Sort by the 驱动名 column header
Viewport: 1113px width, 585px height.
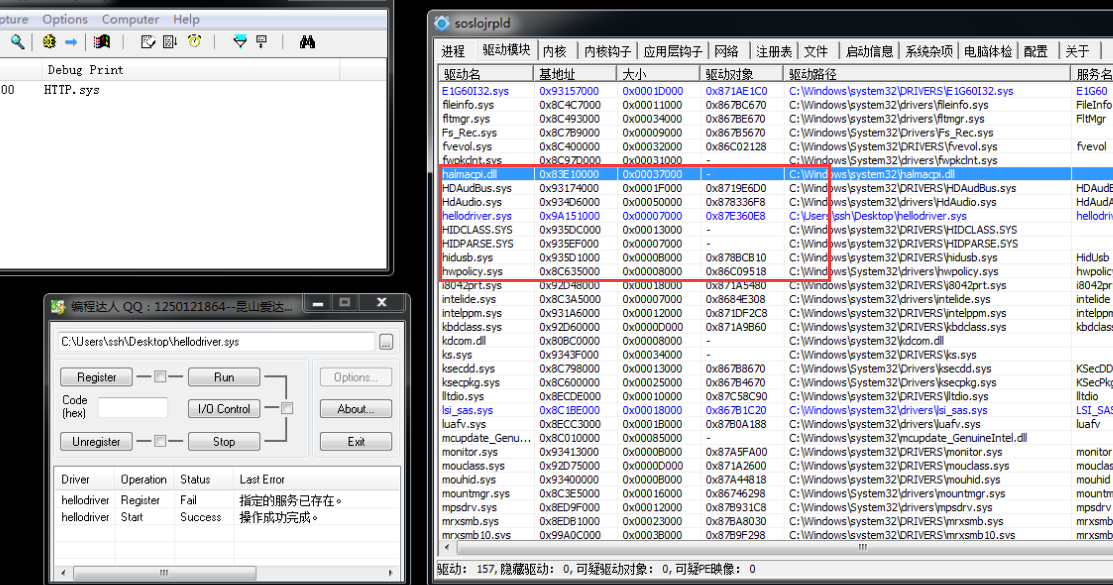486,74
